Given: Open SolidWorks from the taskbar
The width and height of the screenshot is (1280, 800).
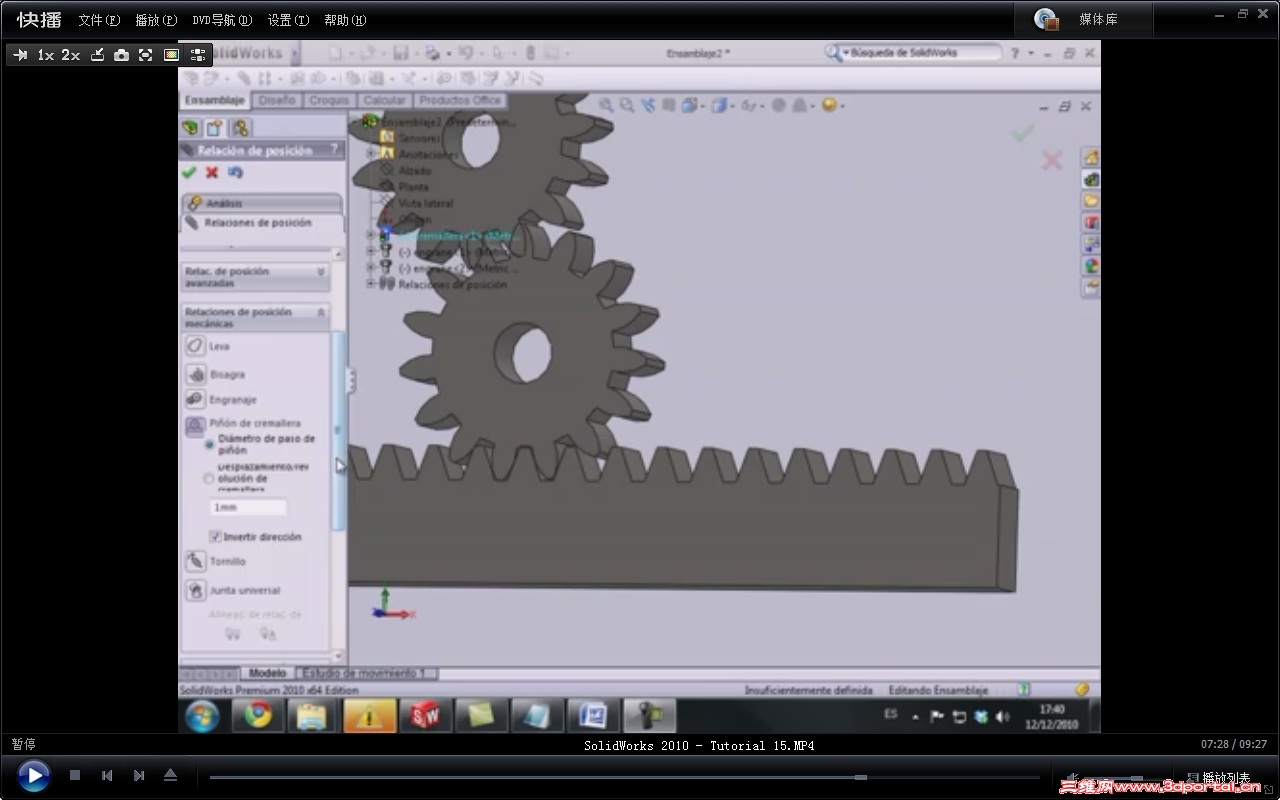Looking at the screenshot, I should tap(426, 716).
